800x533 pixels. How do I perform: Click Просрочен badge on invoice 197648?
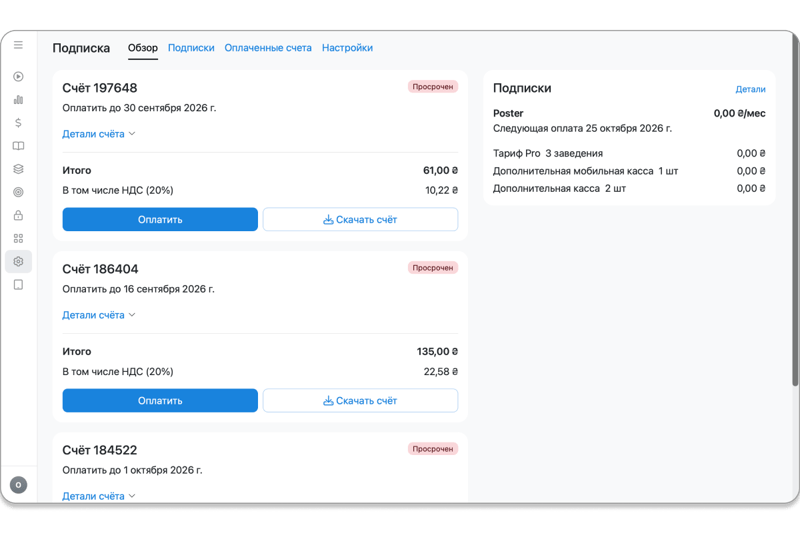coord(433,87)
